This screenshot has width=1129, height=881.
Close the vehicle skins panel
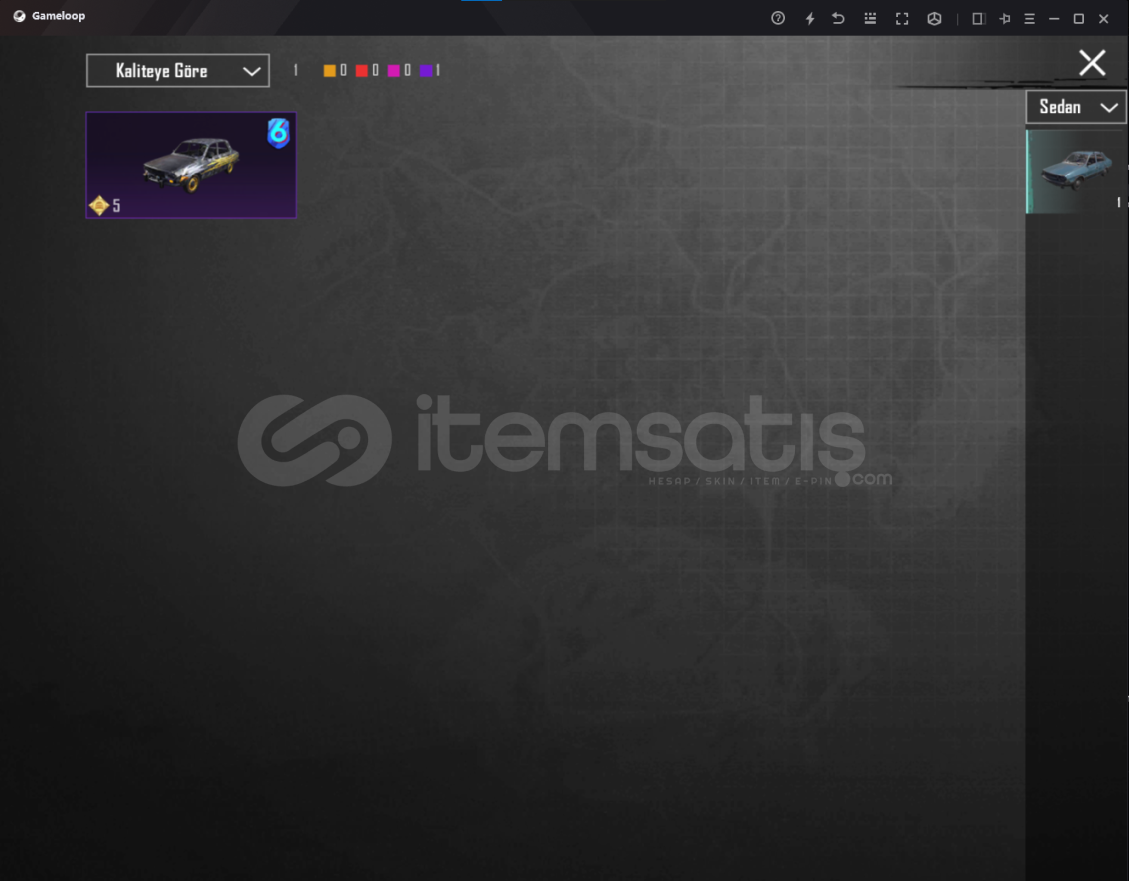tap(1092, 63)
